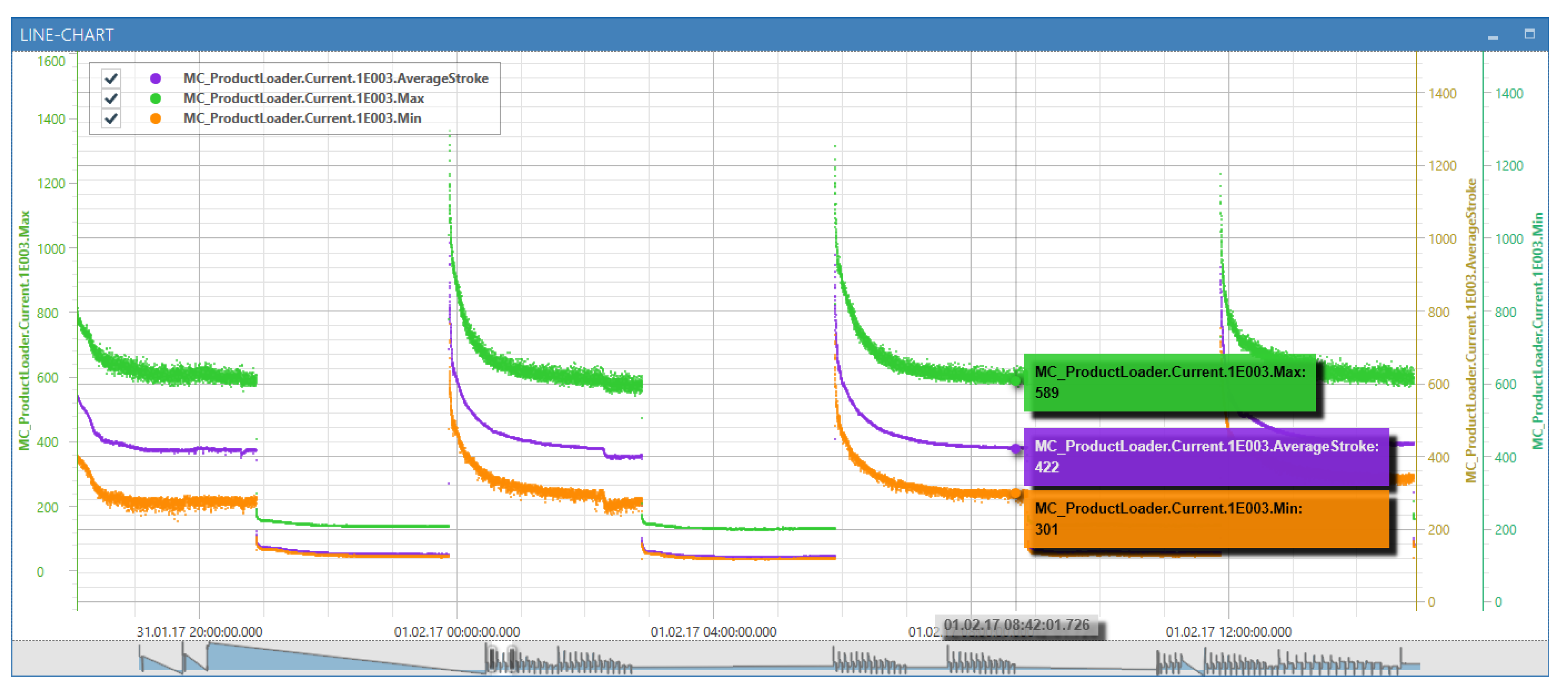Click the orange Min legend dot
This screenshot has width=1568, height=688.
(156, 118)
